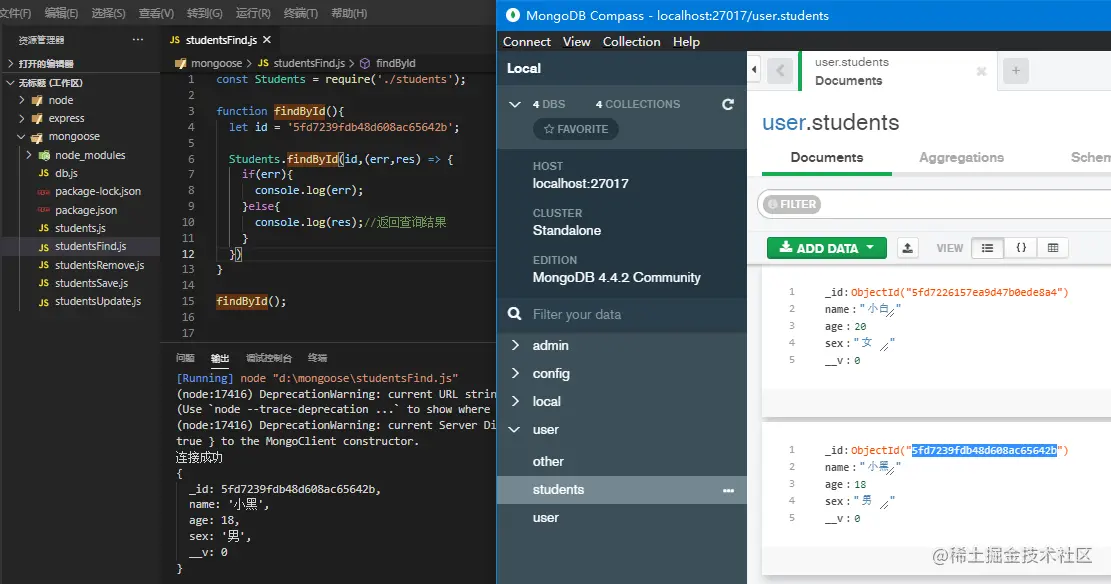
Task: Switch to Documents tab
Action: 826,157
